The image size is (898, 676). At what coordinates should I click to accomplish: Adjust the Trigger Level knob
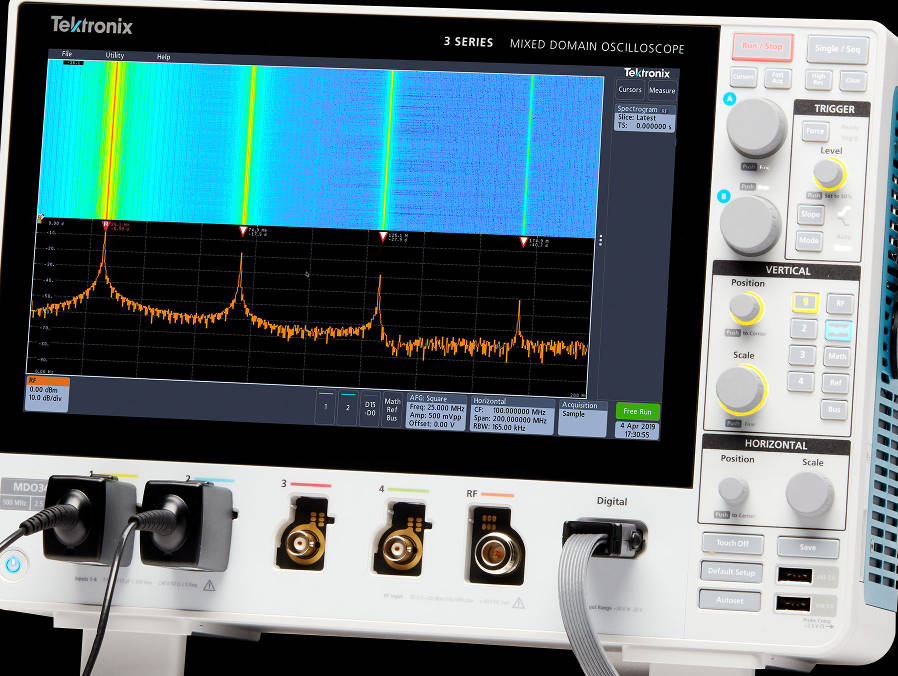pos(827,175)
